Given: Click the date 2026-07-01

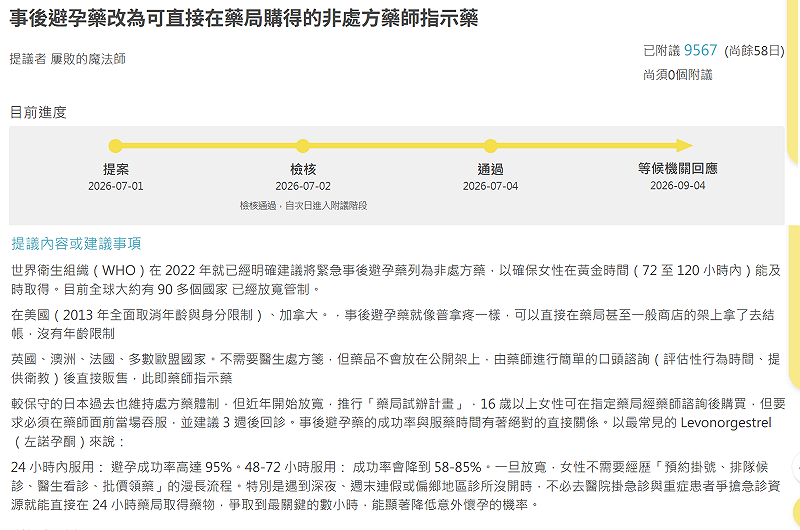Looking at the screenshot, I should [x=116, y=186].
